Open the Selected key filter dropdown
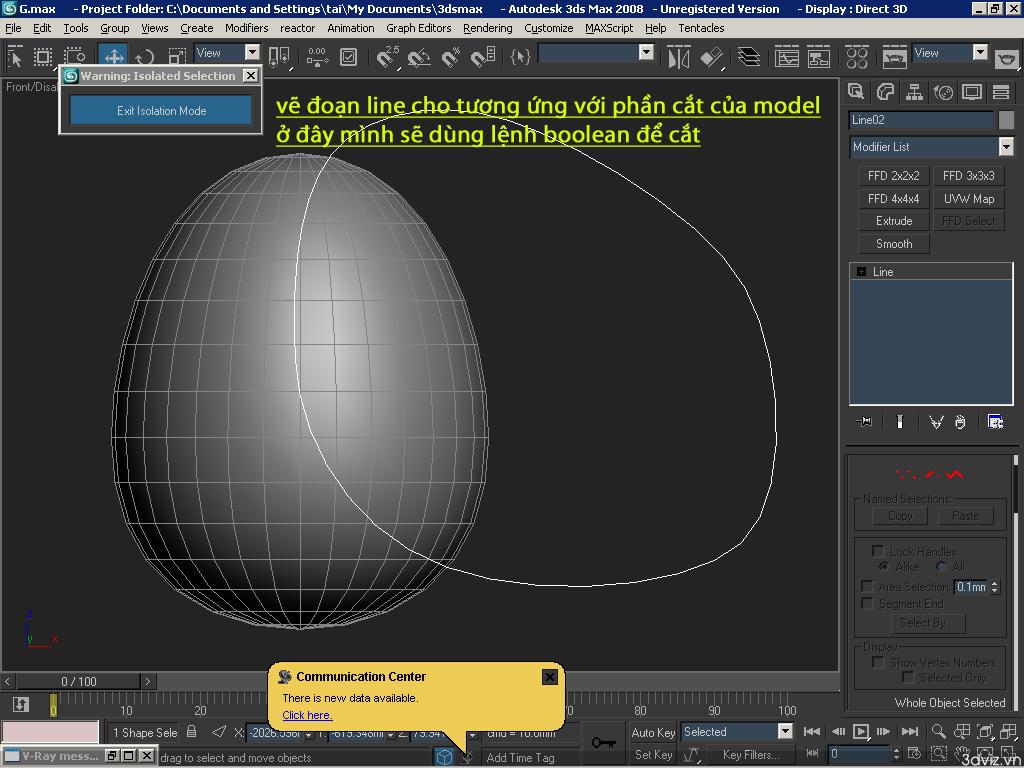Image resolution: width=1024 pixels, height=768 pixels. tap(785, 732)
